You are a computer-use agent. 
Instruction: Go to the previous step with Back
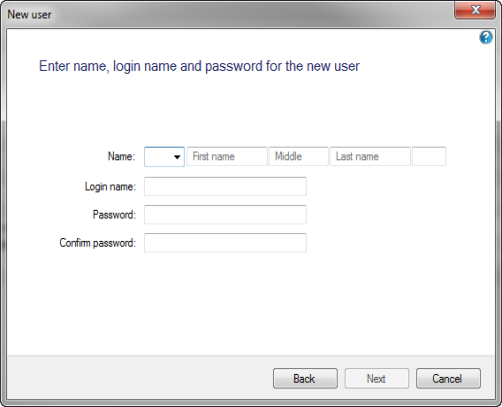[x=305, y=378]
